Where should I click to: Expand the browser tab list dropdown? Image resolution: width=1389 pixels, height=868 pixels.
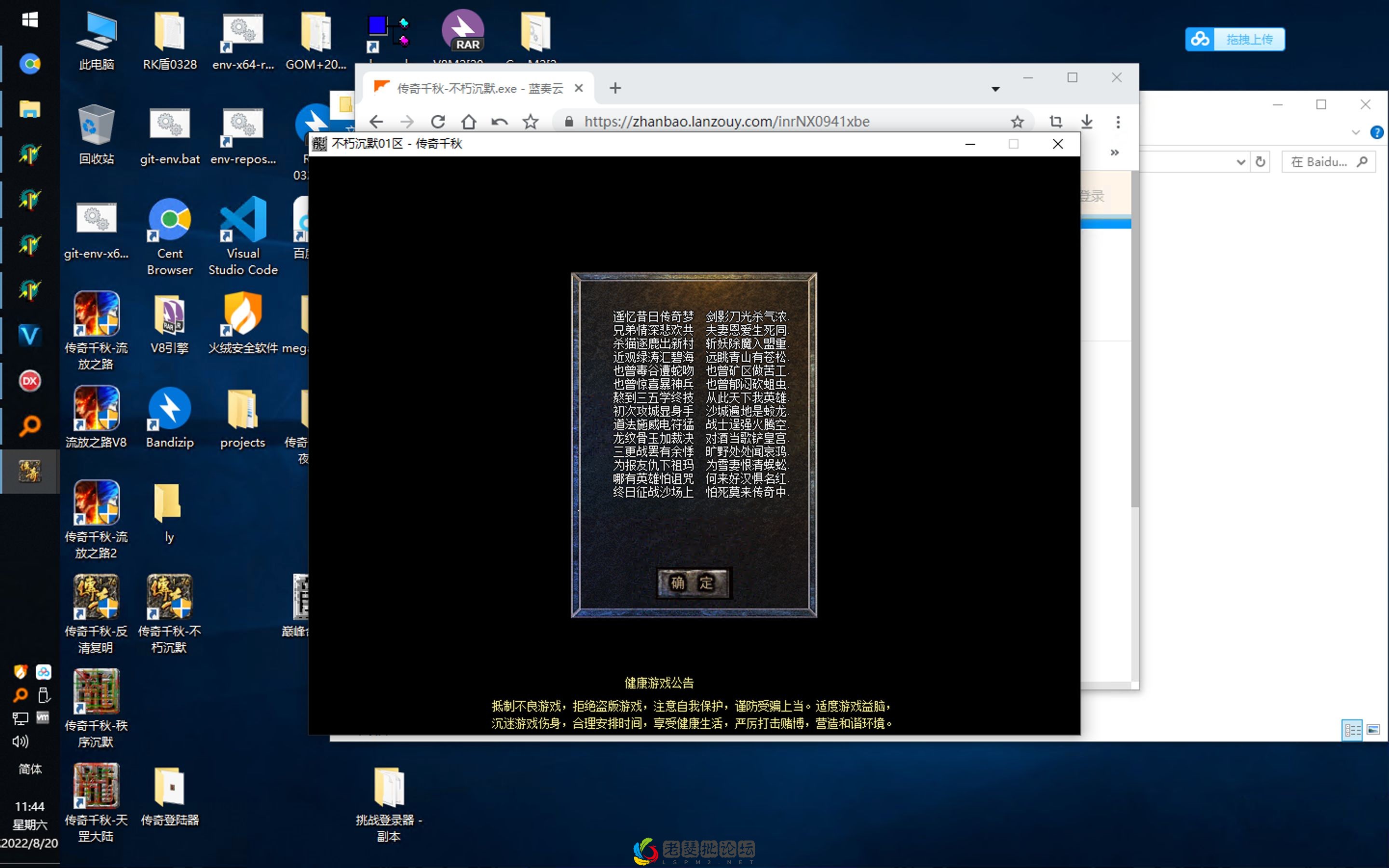tap(995, 89)
